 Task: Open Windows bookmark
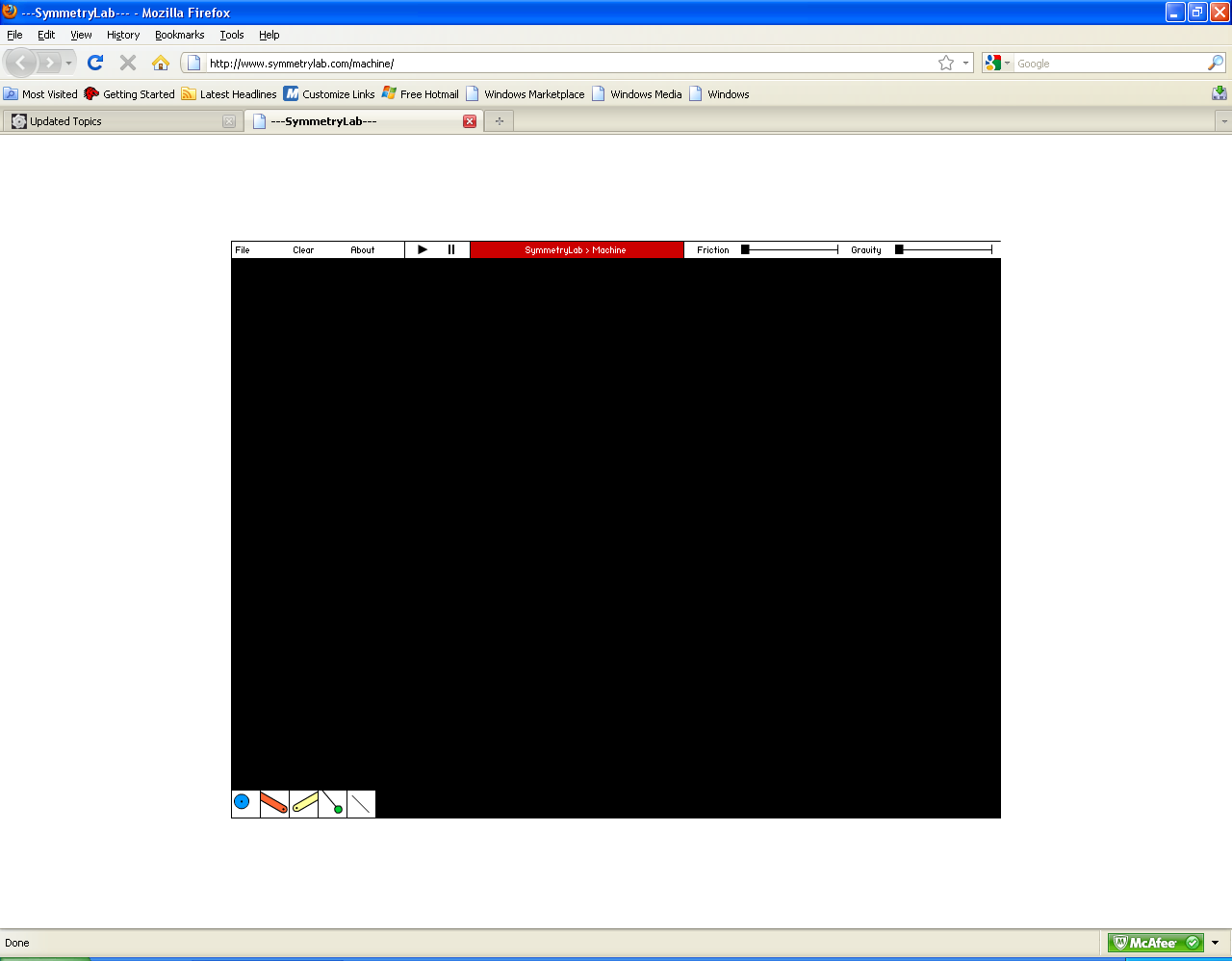719,94
